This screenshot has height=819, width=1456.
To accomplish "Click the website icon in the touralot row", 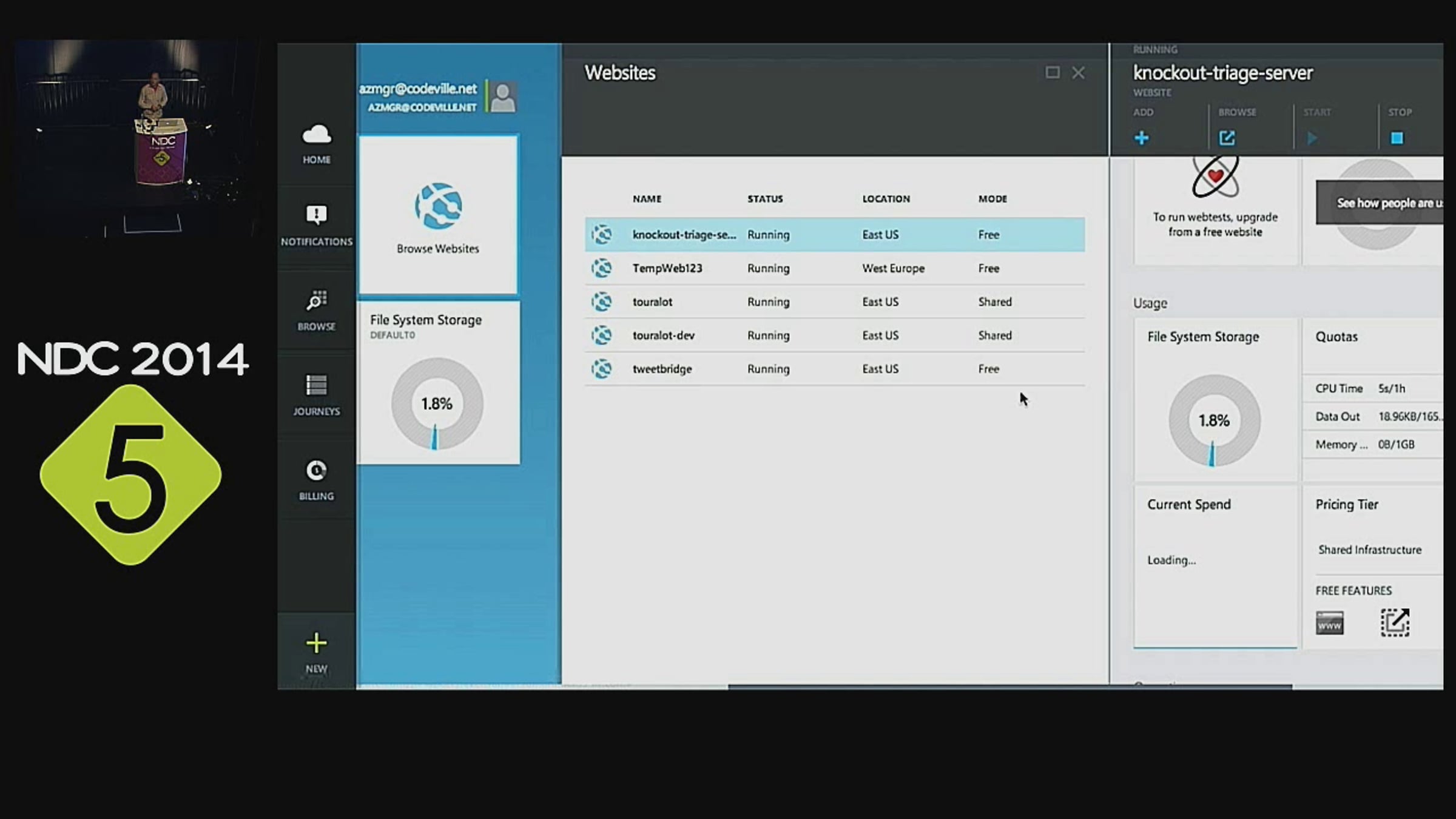I will point(602,302).
